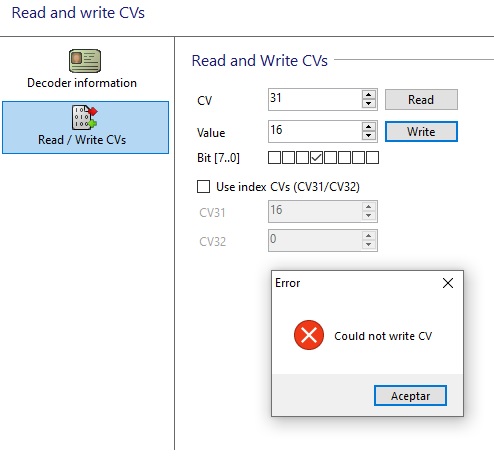Click the Write button
This screenshot has height=460, width=494.
[x=421, y=131]
